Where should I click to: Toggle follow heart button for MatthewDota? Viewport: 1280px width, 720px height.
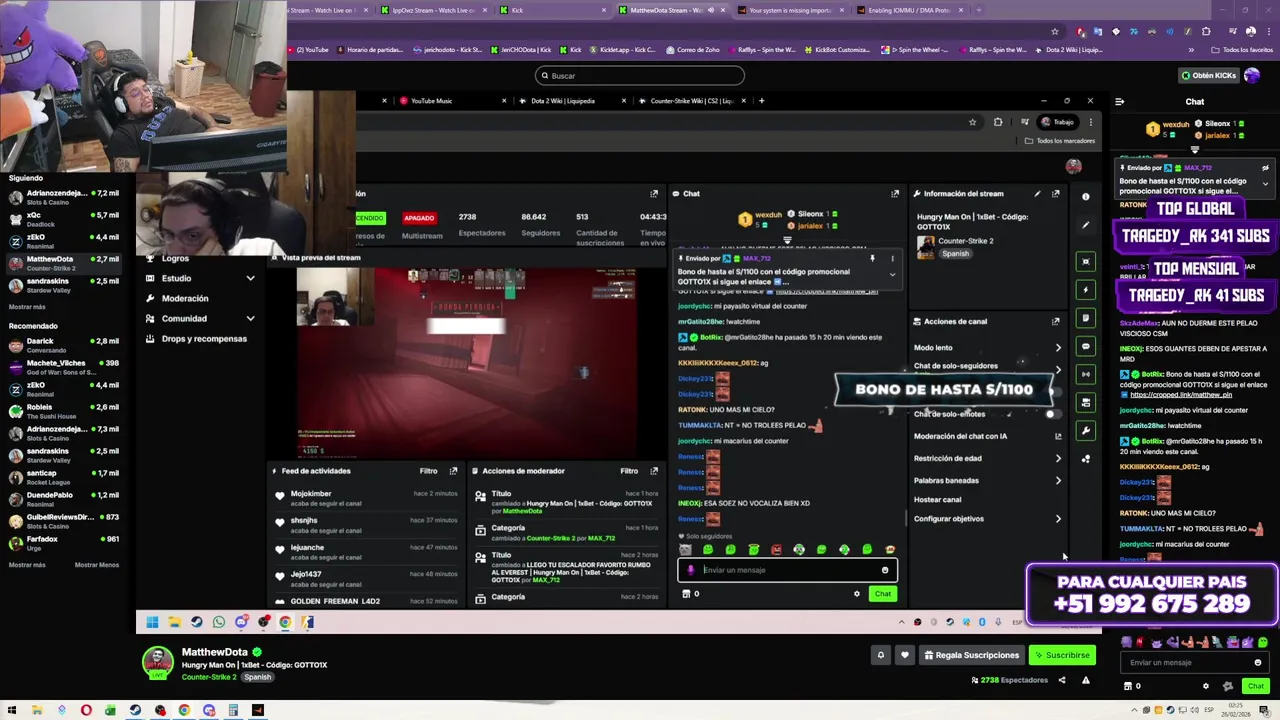(x=905, y=655)
